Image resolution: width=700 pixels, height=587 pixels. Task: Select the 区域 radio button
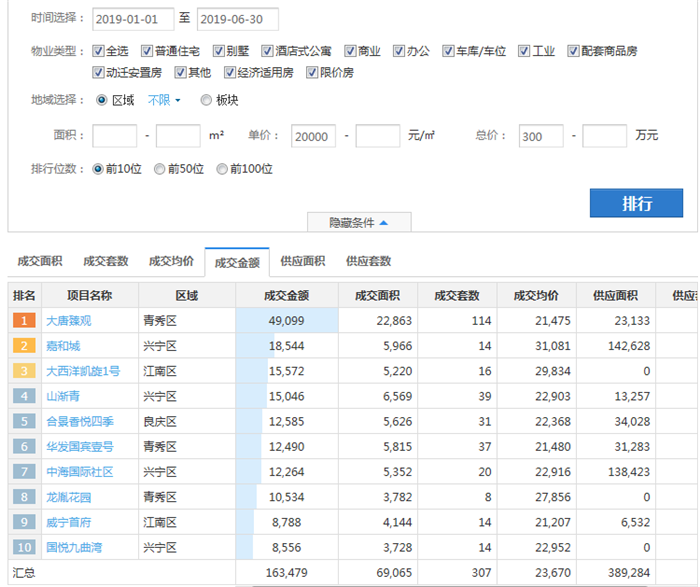pyautogui.click(x=102, y=100)
